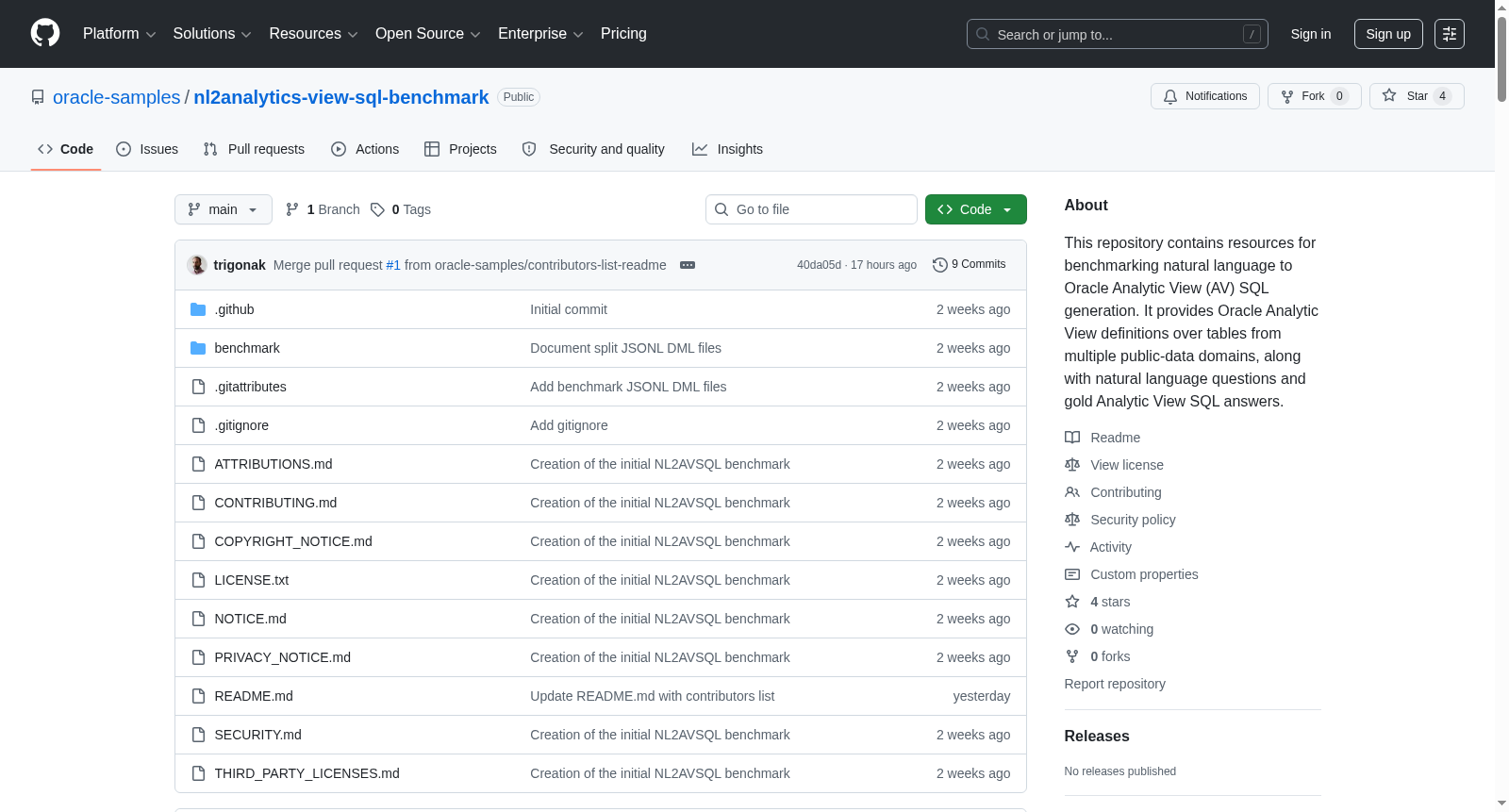This screenshot has height=812, width=1509.
Task: Click the search magnifier icon in header
Action: 983,34
